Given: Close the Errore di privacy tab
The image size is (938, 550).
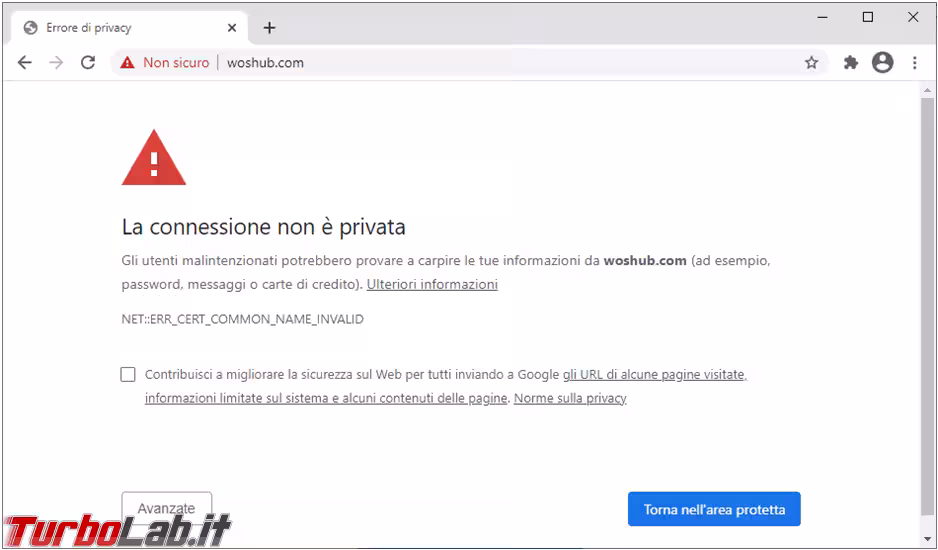Looking at the screenshot, I should [x=232, y=28].
